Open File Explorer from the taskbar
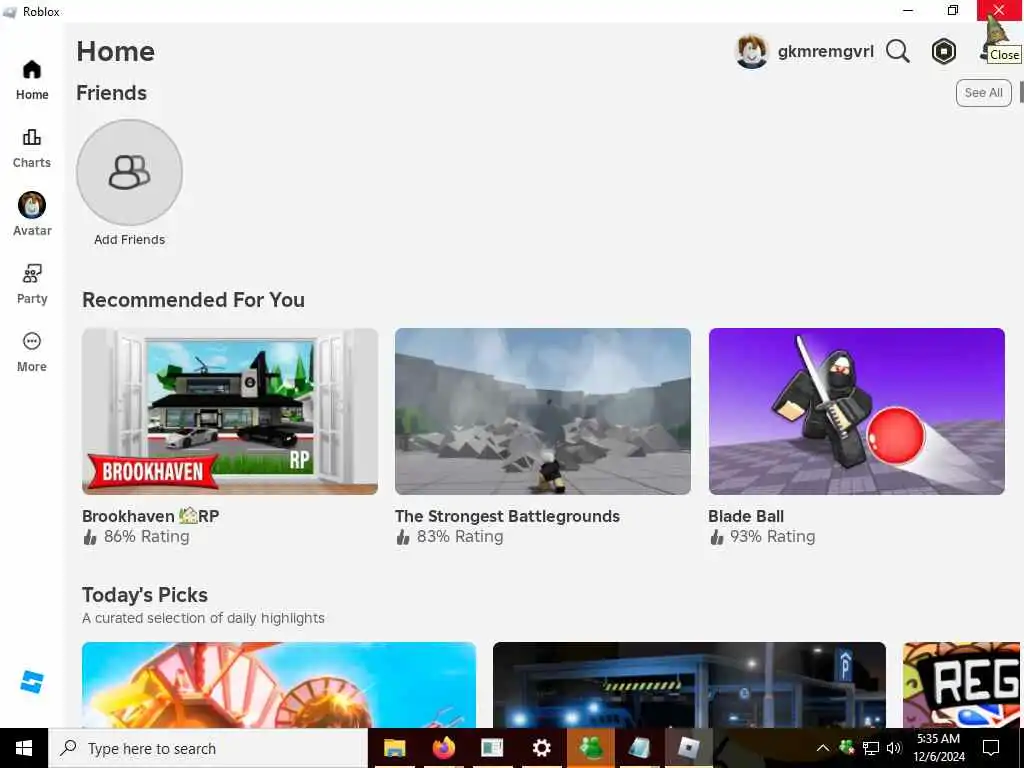Screen dimensions: 1024x768 [x=394, y=748]
